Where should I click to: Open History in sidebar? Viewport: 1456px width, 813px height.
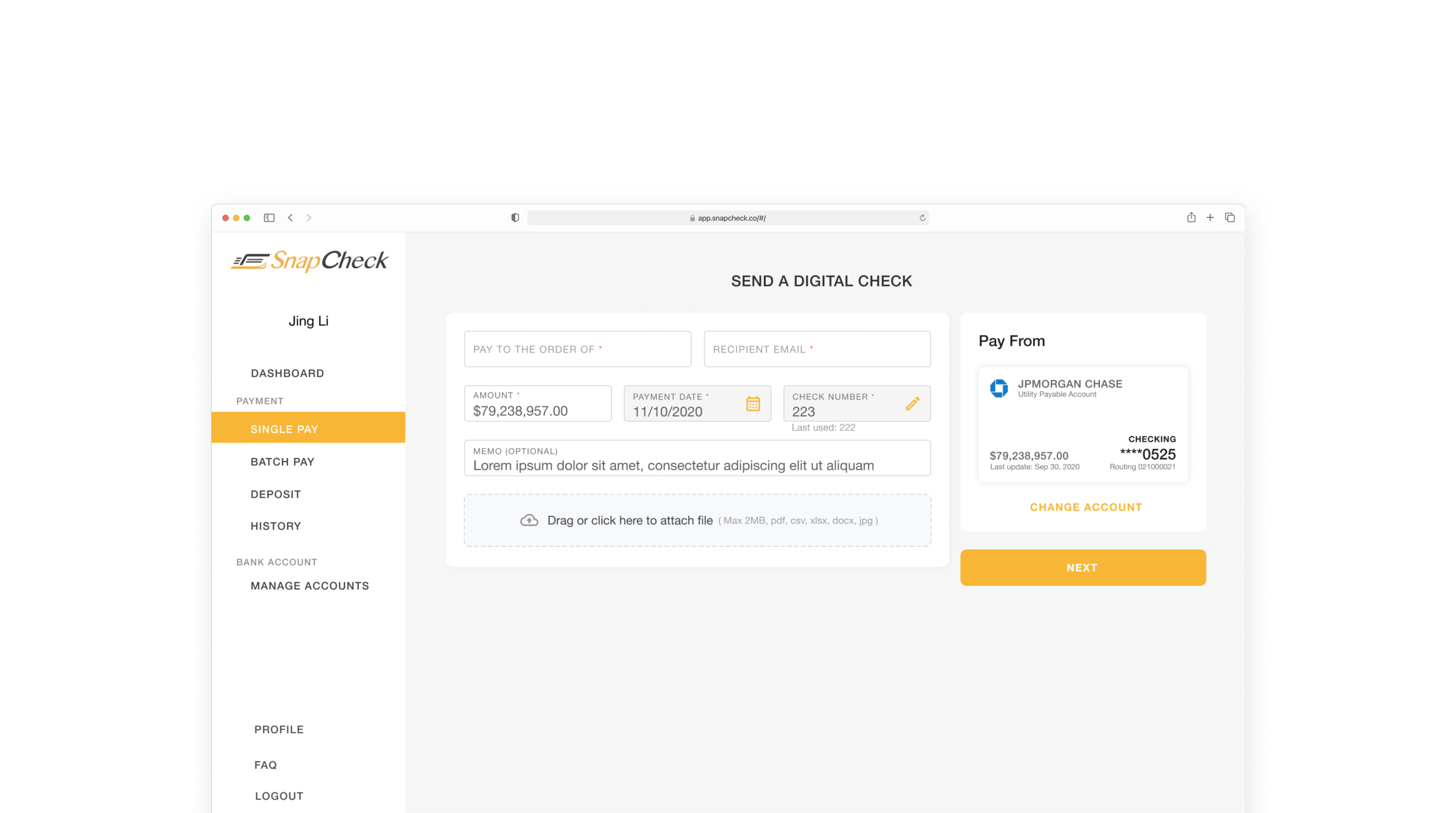pyautogui.click(x=276, y=526)
